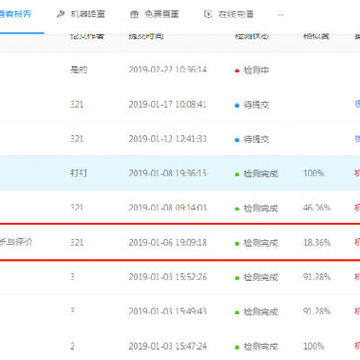Click the 检测状态 column header

point(252,36)
